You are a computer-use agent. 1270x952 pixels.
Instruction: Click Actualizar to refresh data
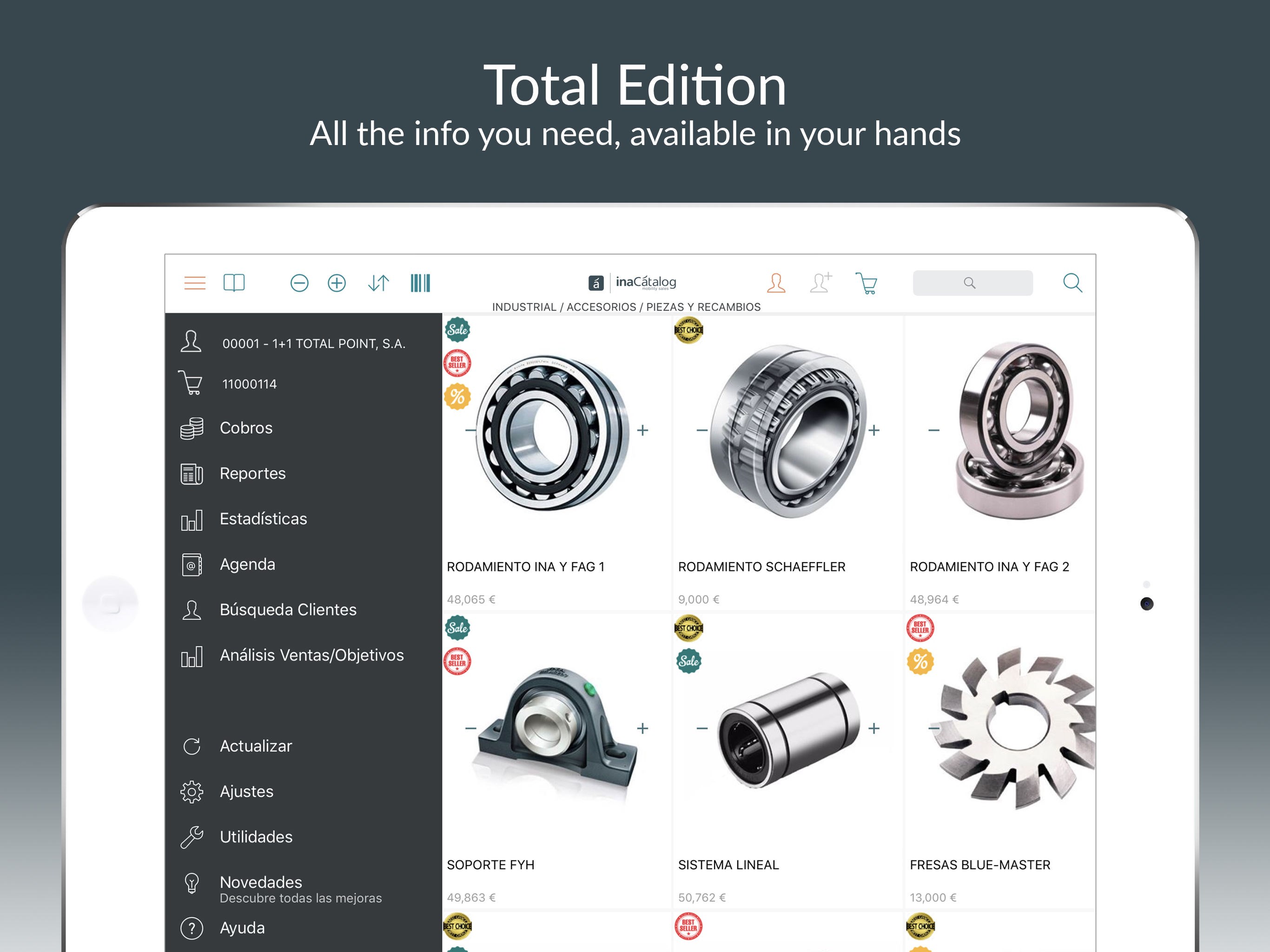(256, 747)
